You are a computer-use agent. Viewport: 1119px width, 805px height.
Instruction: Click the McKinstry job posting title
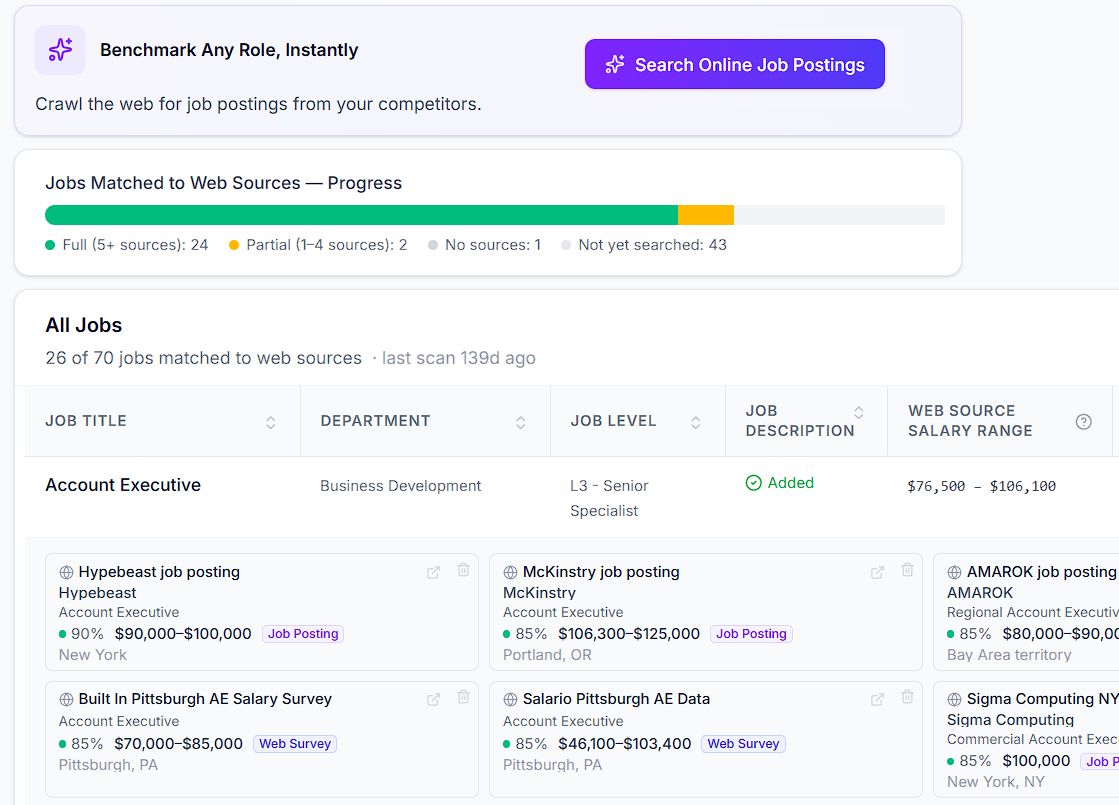pos(601,572)
